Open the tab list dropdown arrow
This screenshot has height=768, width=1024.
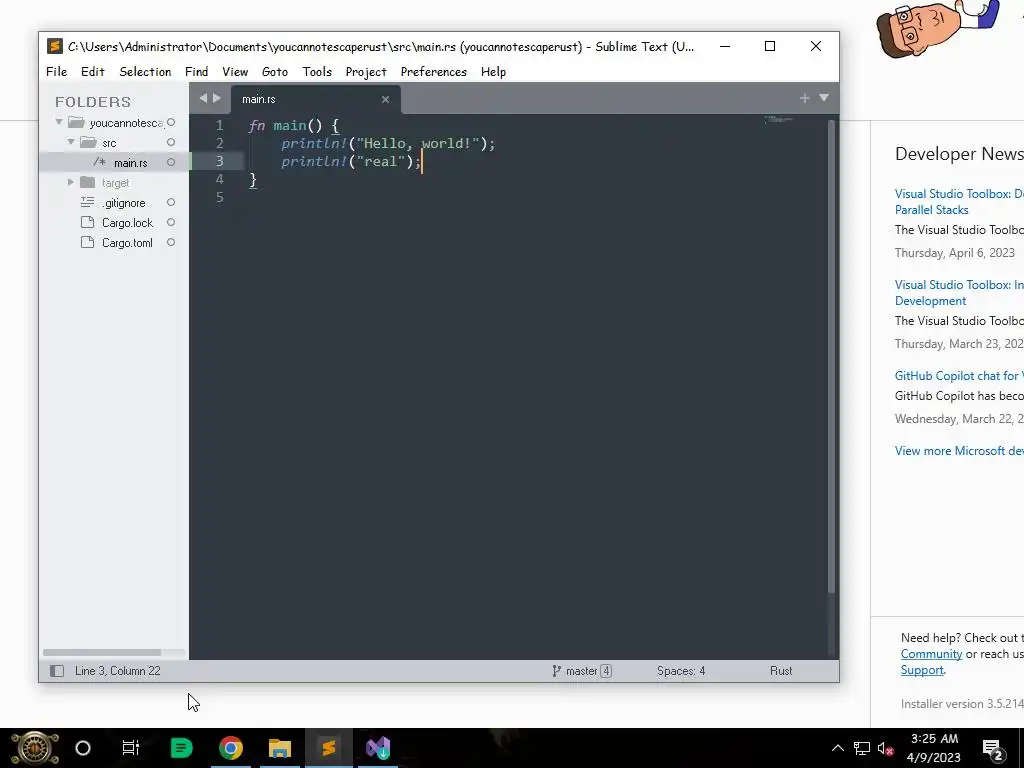(x=824, y=98)
